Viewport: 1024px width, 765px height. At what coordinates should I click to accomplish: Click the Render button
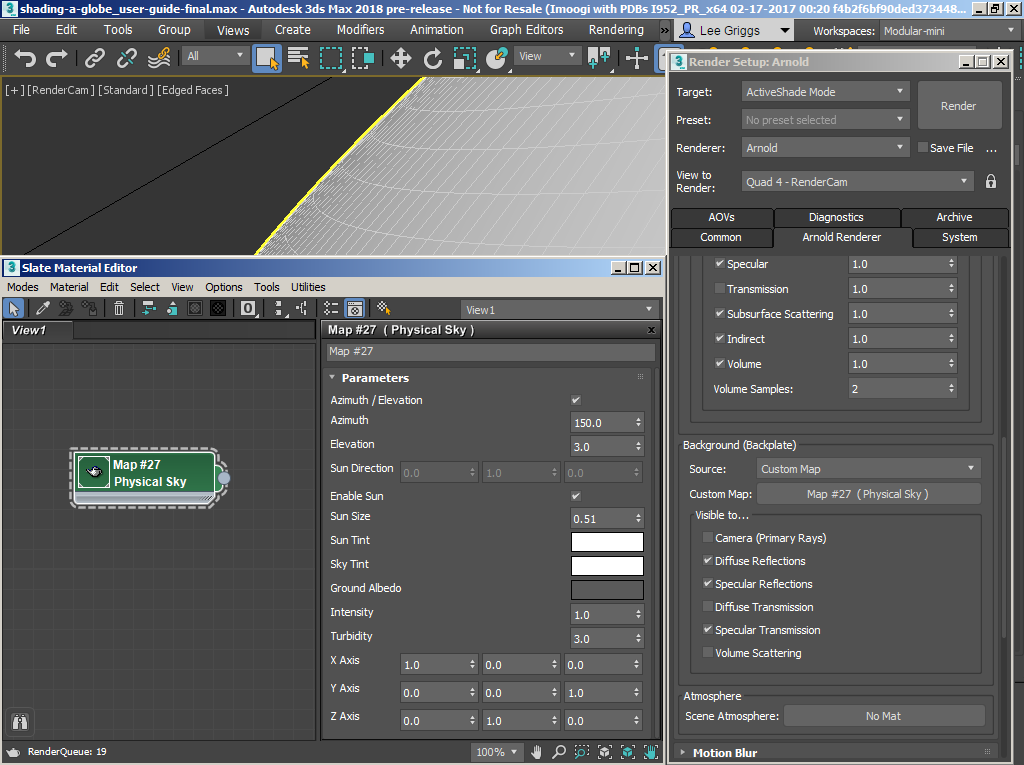point(958,106)
